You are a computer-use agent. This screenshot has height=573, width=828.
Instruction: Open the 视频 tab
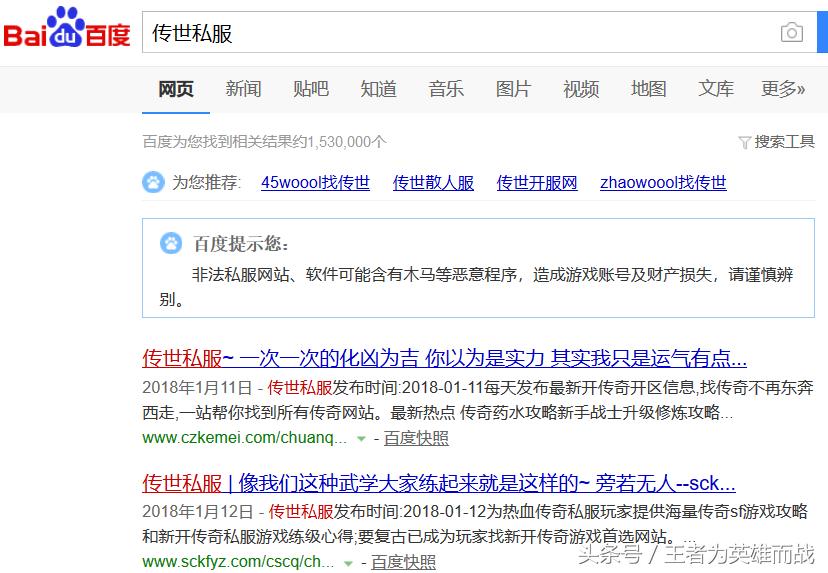pyautogui.click(x=581, y=89)
